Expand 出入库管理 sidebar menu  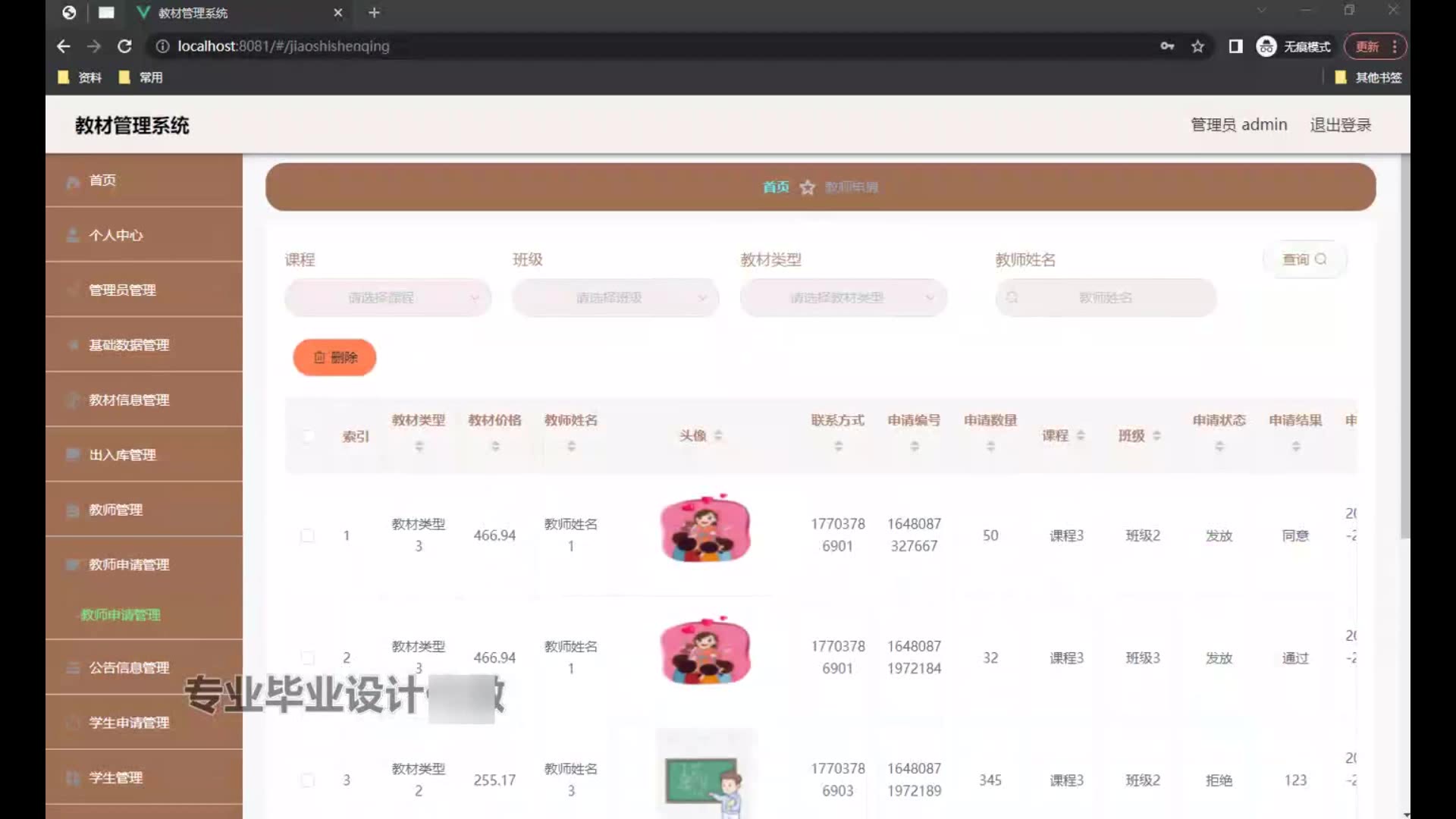(144, 455)
